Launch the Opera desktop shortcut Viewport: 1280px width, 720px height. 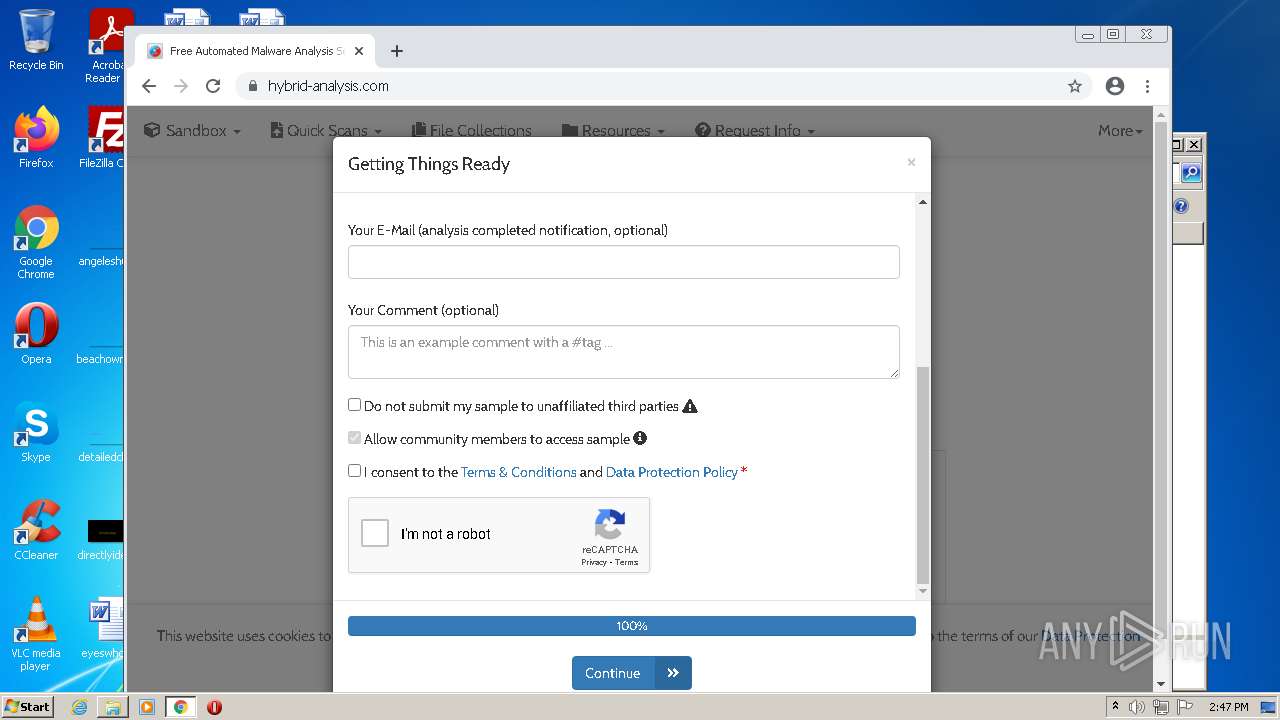[36, 334]
